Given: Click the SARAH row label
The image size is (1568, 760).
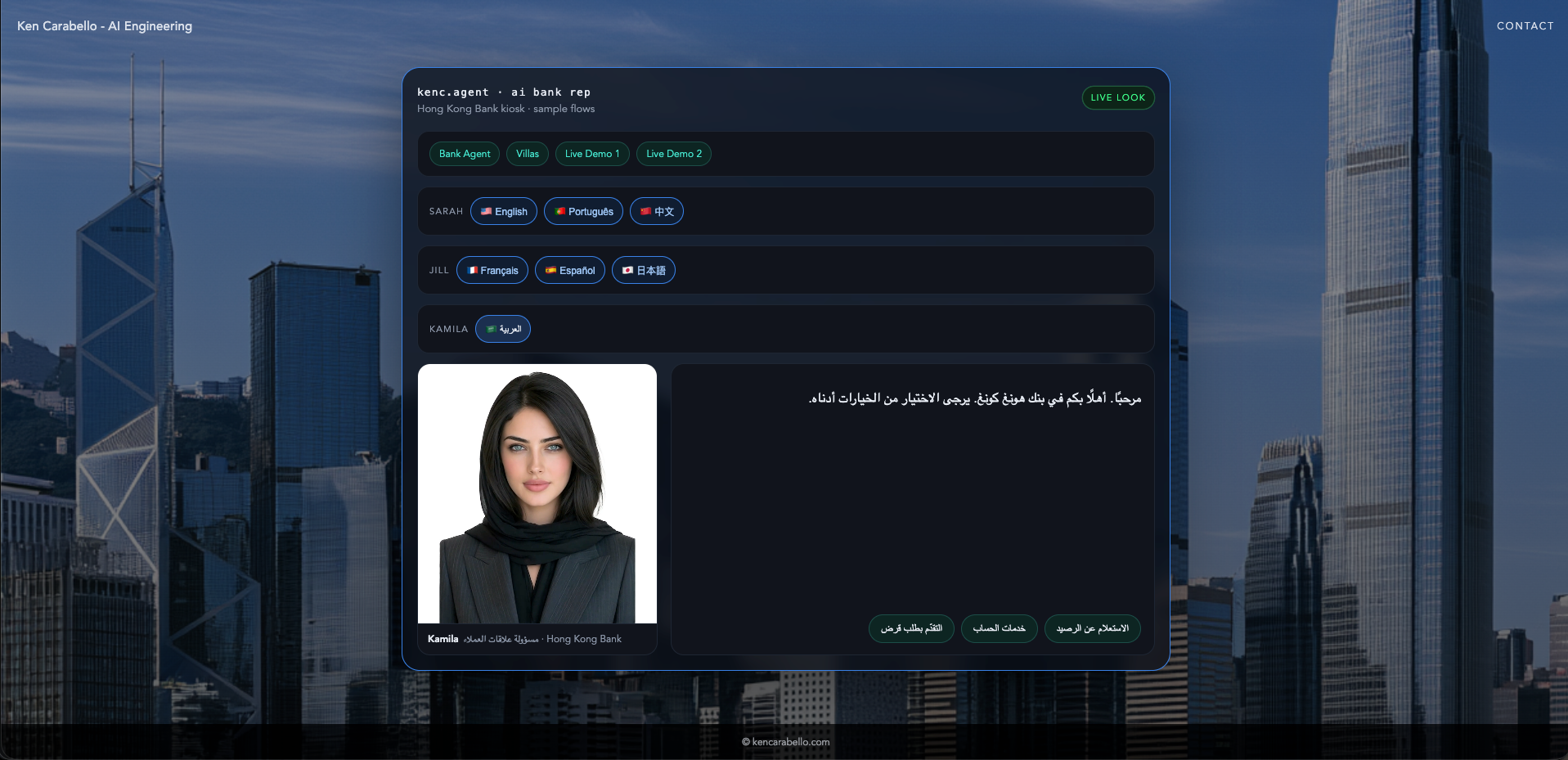Looking at the screenshot, I should 446,211.
